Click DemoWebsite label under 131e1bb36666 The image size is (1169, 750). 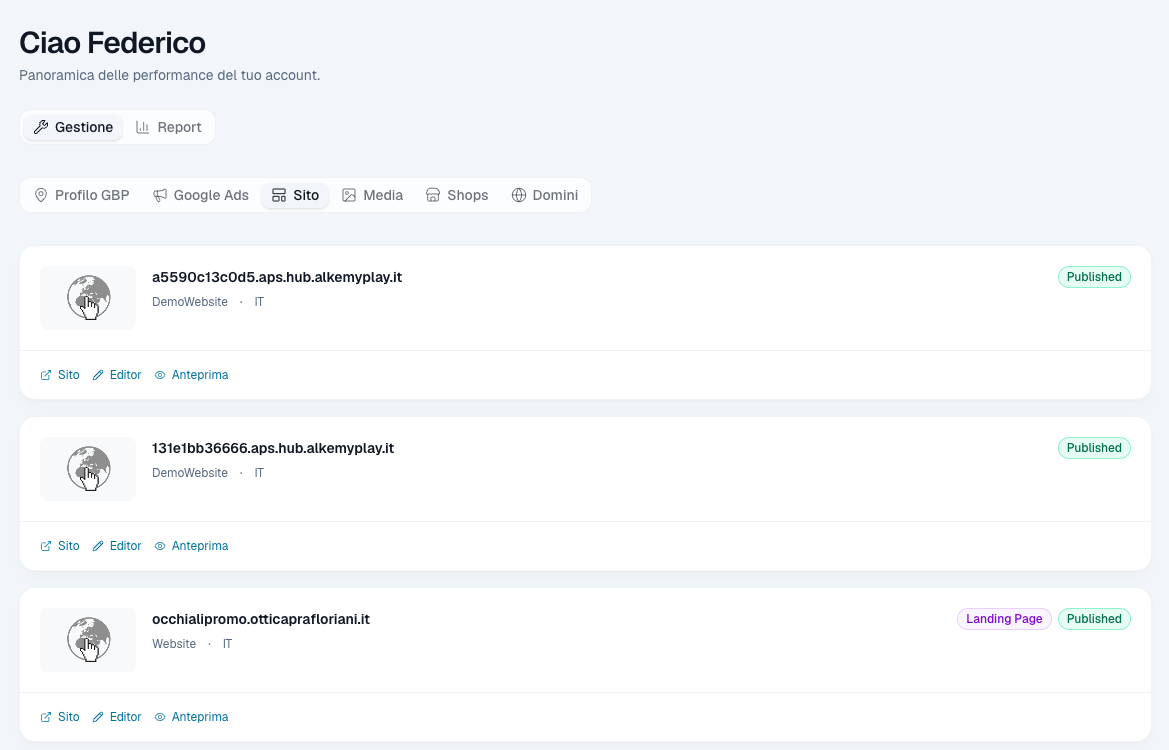pos(190,473)
